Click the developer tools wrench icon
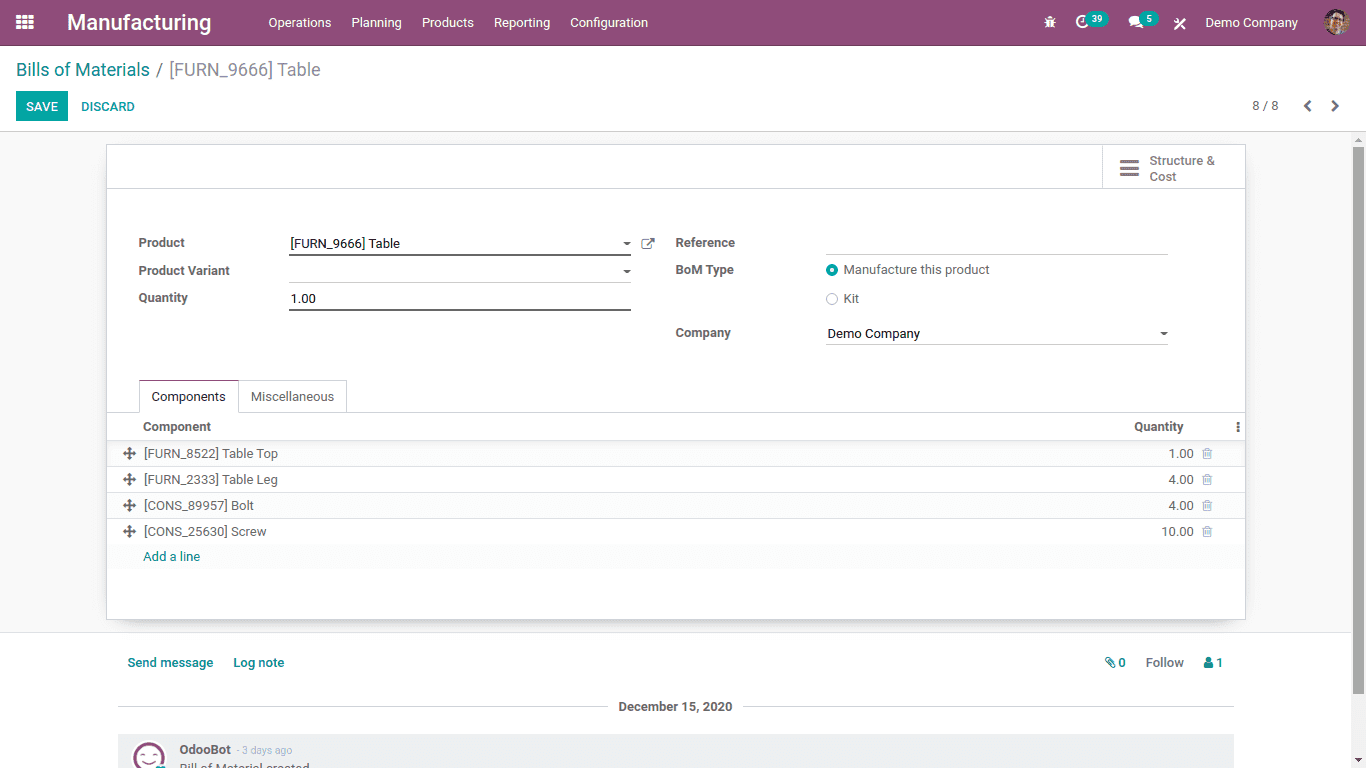 click(1180, 23)
